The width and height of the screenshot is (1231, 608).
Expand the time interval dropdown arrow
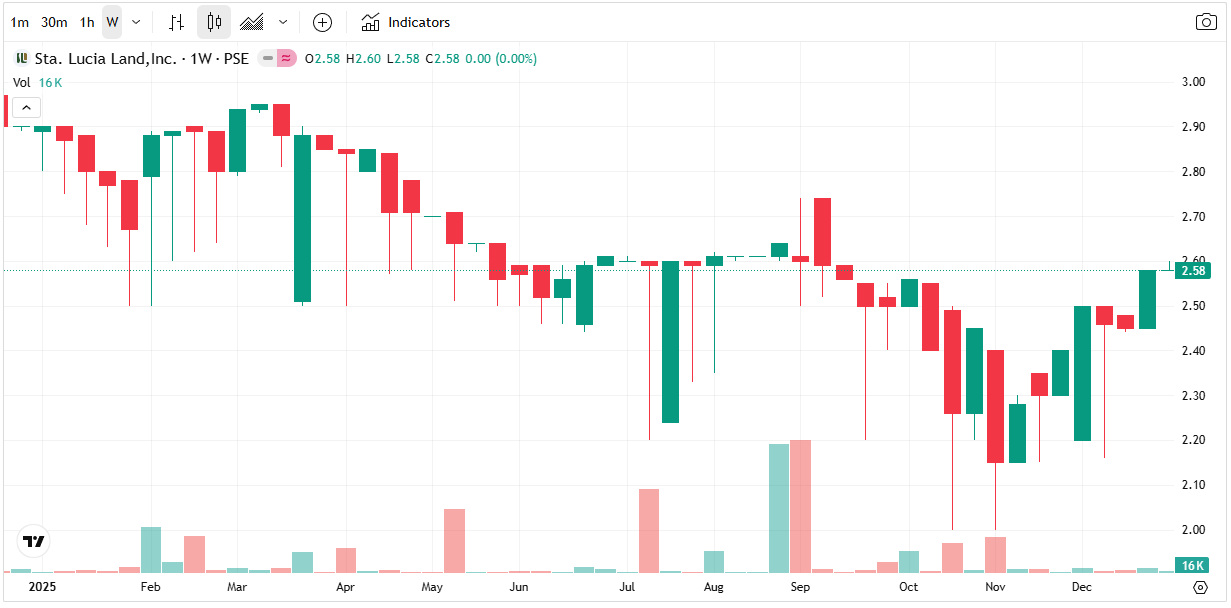pyautogui.click(x=136, y=22)
